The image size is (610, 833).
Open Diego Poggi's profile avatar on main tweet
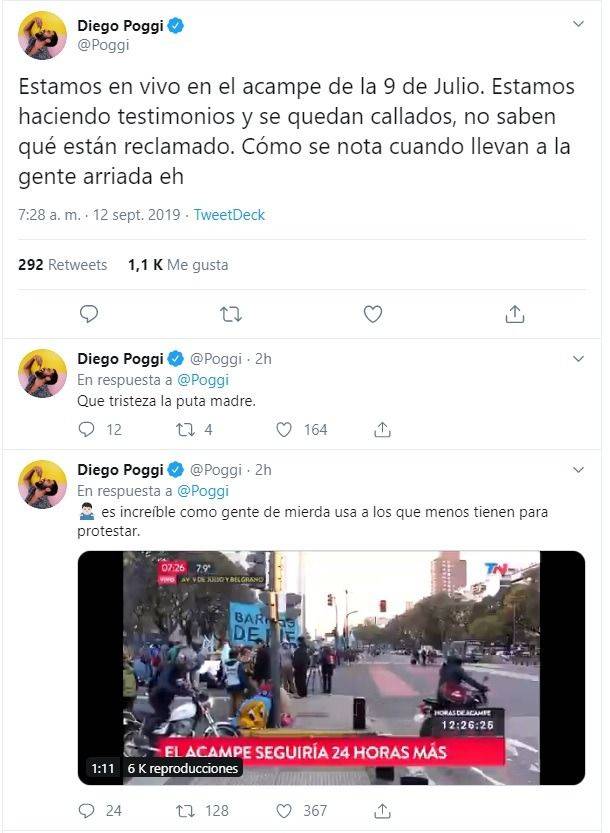[x=43, y=35]
